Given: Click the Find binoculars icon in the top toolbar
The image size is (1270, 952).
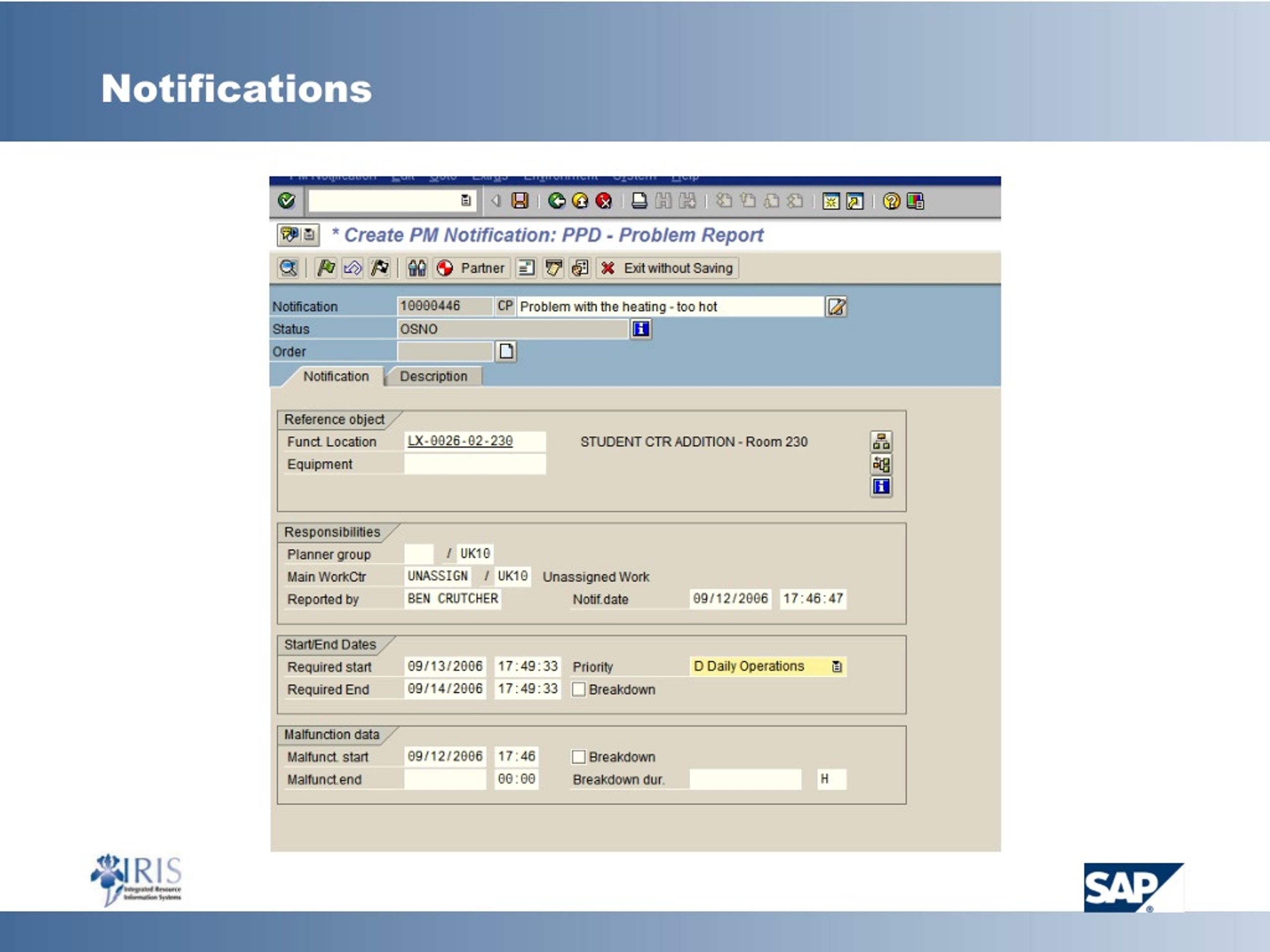Looking at the screenshot, I should click(663, 201).
